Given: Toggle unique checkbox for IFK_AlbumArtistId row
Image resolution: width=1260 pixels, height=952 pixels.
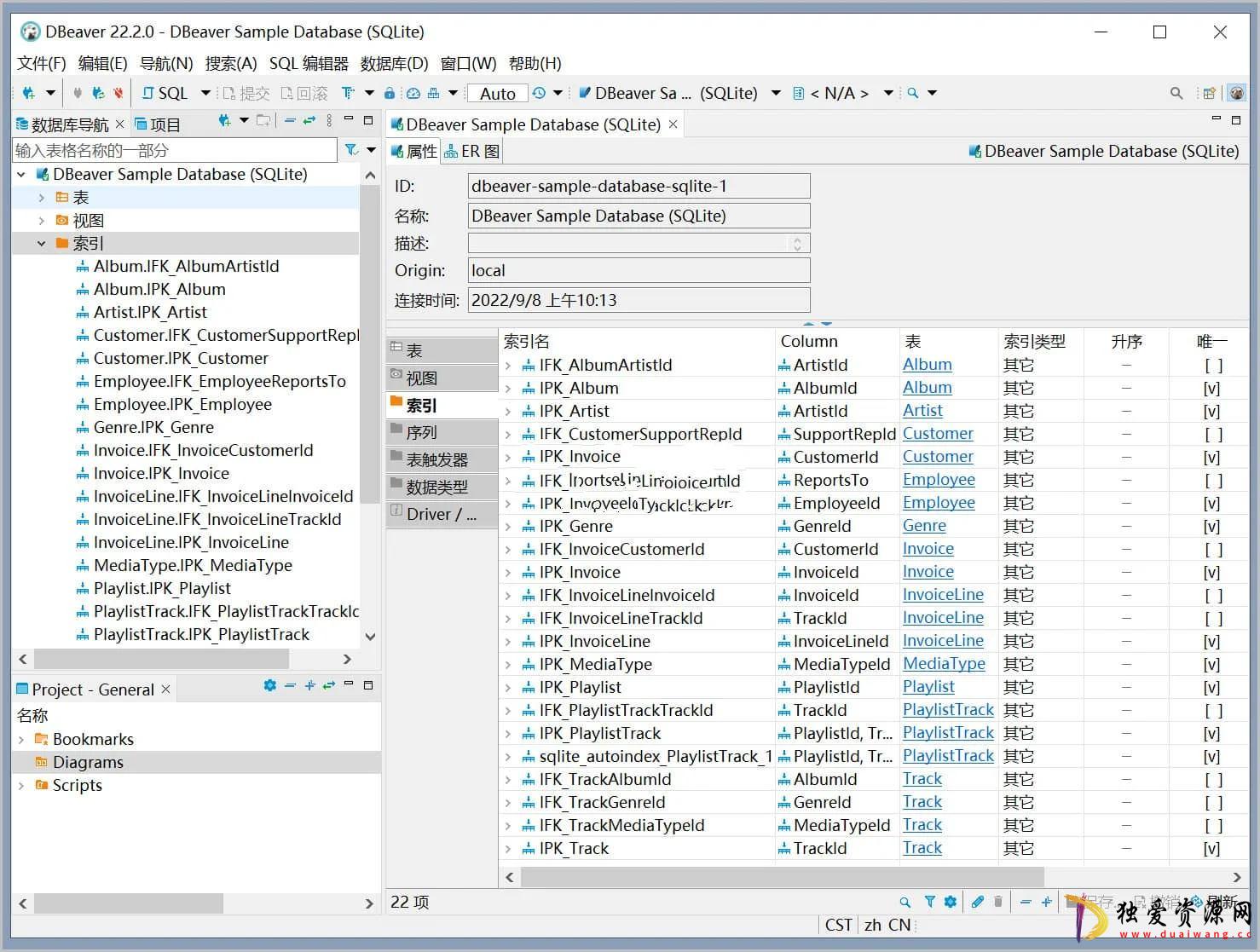Looking at the screenshot, I should [x=1212, y=365].
